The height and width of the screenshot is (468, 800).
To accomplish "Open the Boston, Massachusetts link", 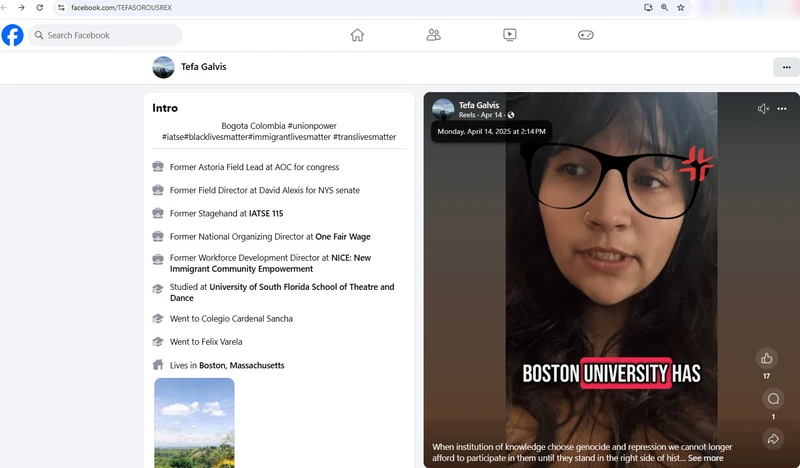I will [241, 365].
